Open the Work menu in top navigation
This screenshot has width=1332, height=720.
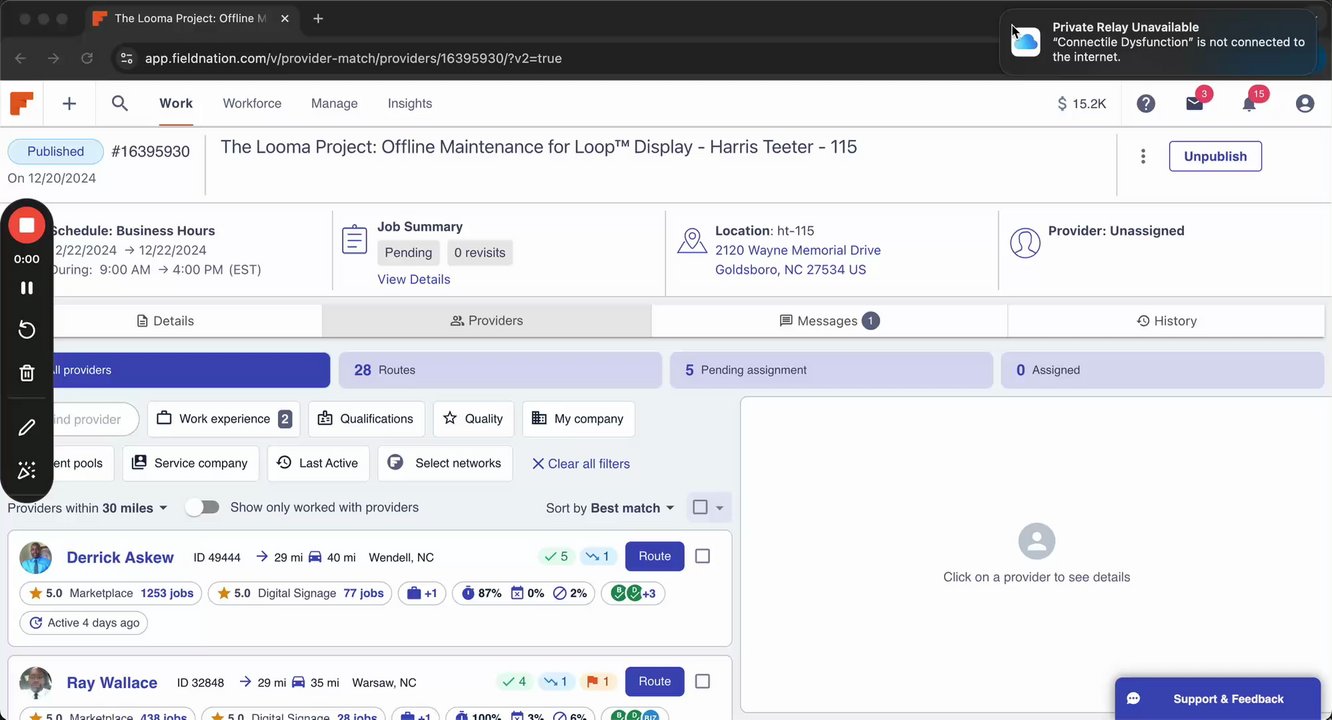coord(176,103)
